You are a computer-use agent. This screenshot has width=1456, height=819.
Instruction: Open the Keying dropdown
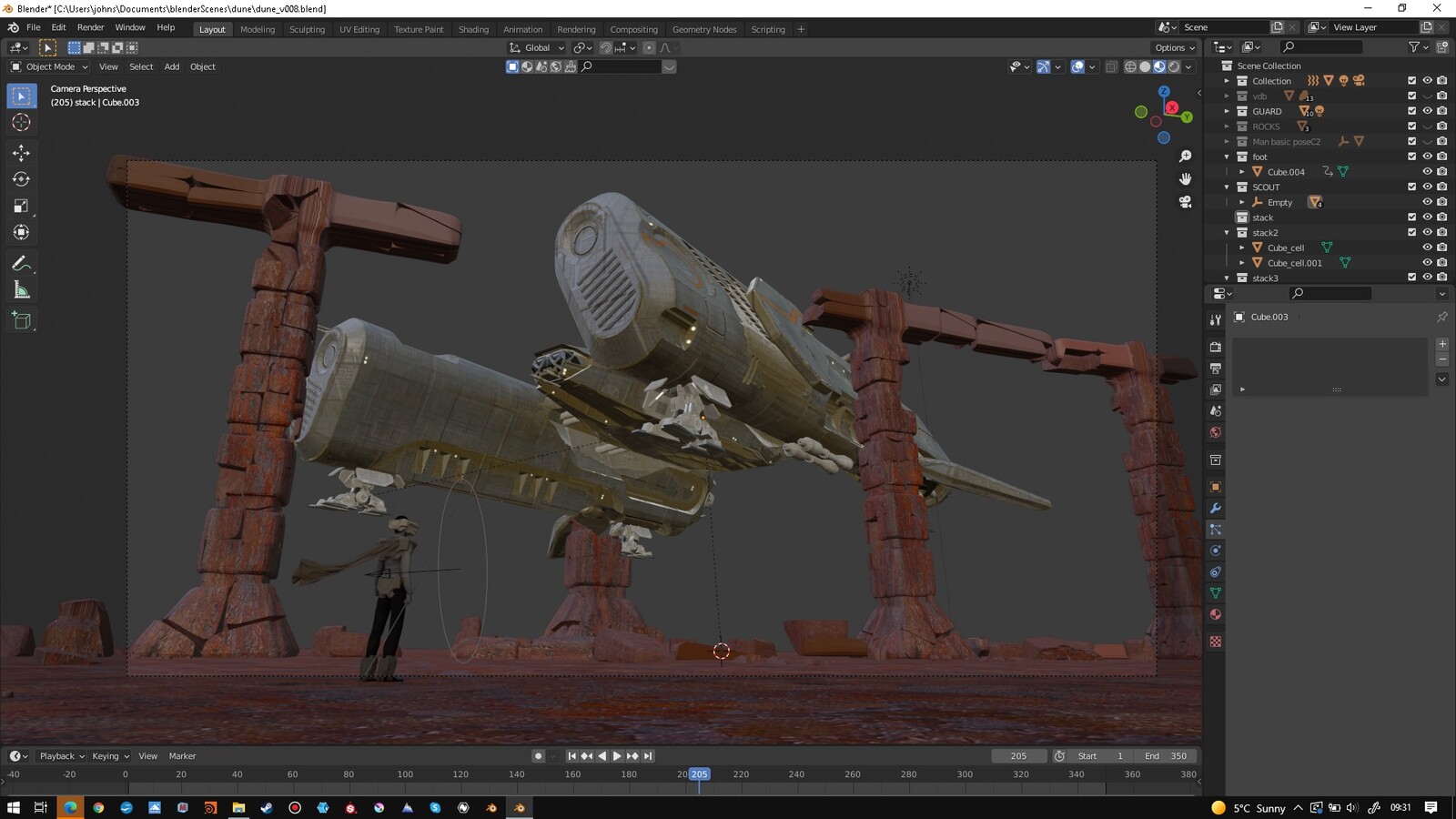point(110,756)
